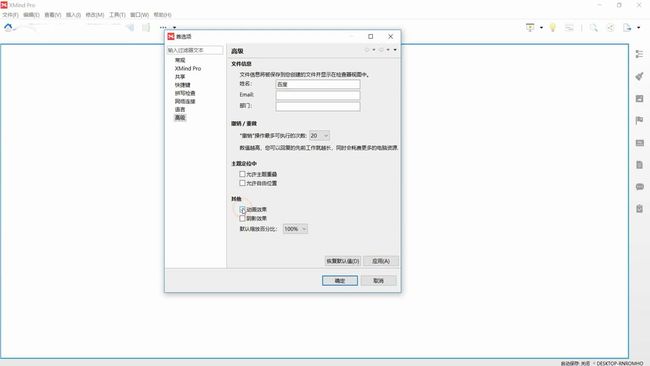Open the 工具(T) menu
Viewport: 650px width, 366px height.
pyautogui.click(x=117, y=15)
